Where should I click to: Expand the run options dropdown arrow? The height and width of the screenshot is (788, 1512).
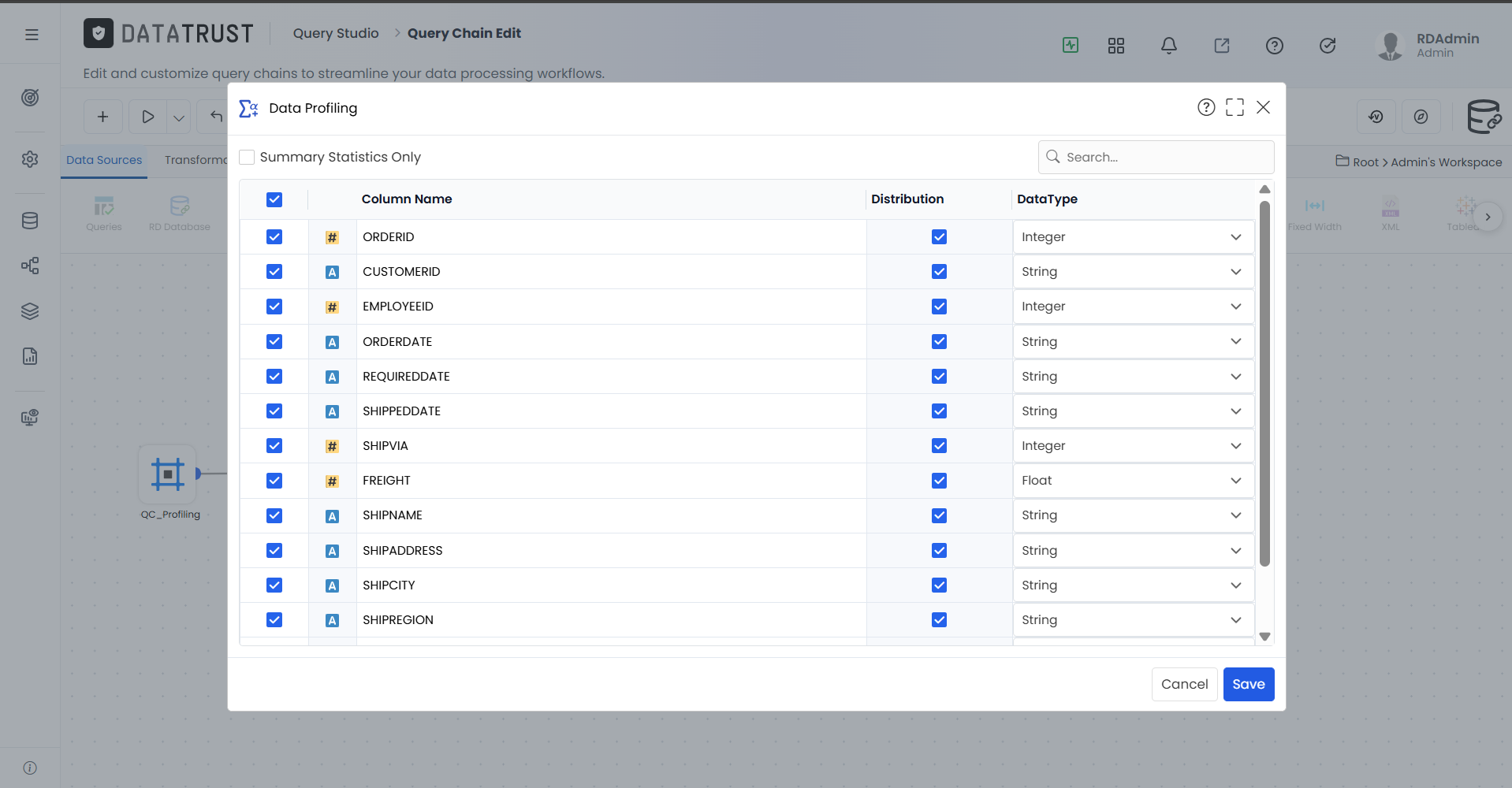179,117
